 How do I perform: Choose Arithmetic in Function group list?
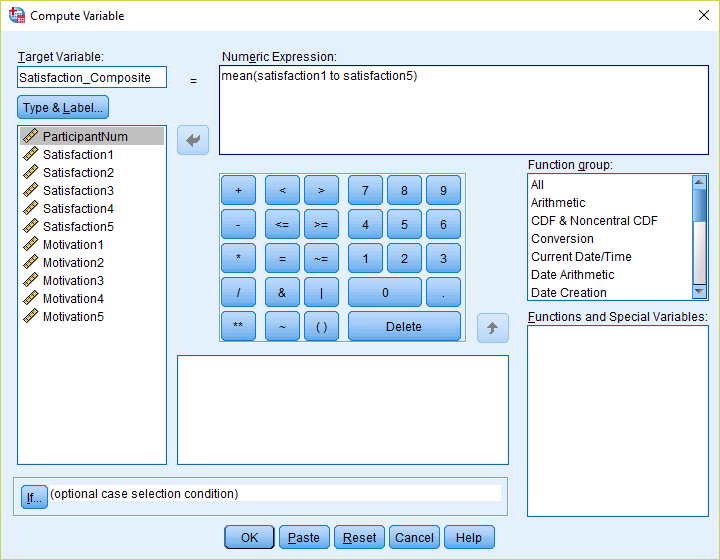(558, 203)
